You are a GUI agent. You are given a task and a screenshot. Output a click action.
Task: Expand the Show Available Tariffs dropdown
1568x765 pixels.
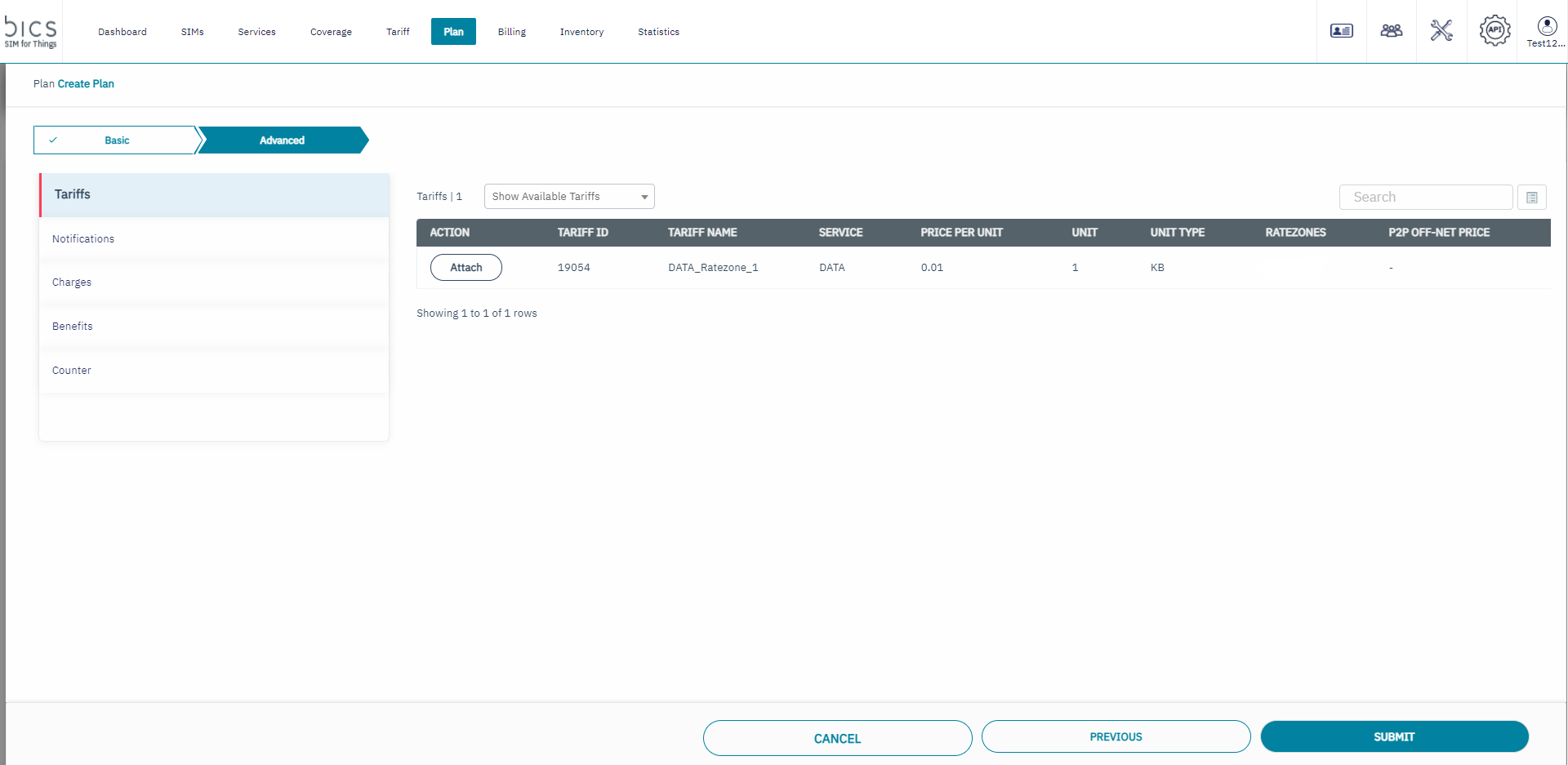pyautogui.click(x=569, y=197)
